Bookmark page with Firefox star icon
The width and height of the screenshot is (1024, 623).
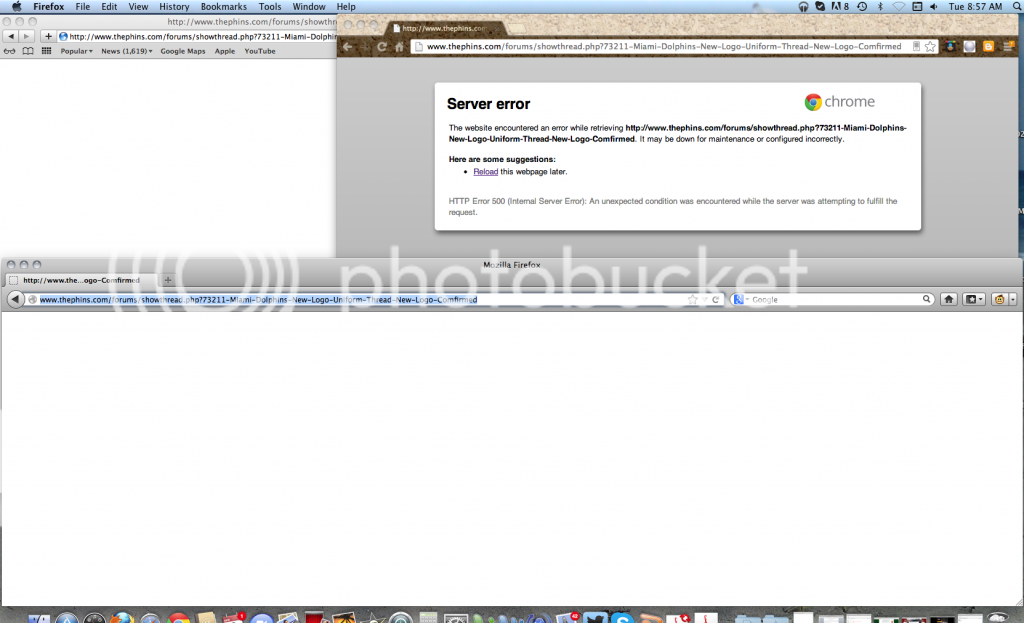coord(692,299)
